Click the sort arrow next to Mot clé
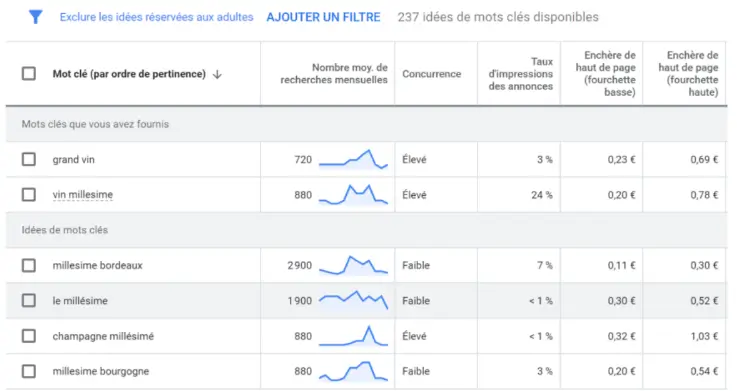This screenshot has width=737, height=391. coord(217,74)
